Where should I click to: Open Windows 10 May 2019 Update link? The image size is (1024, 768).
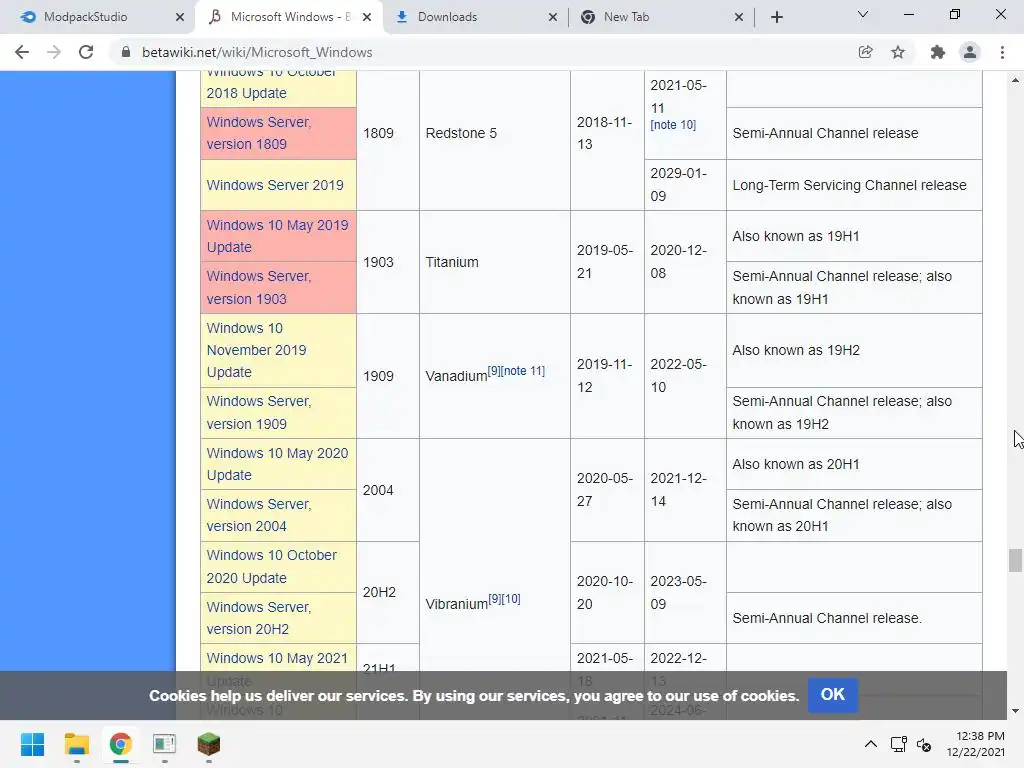[x=278, y=236]
